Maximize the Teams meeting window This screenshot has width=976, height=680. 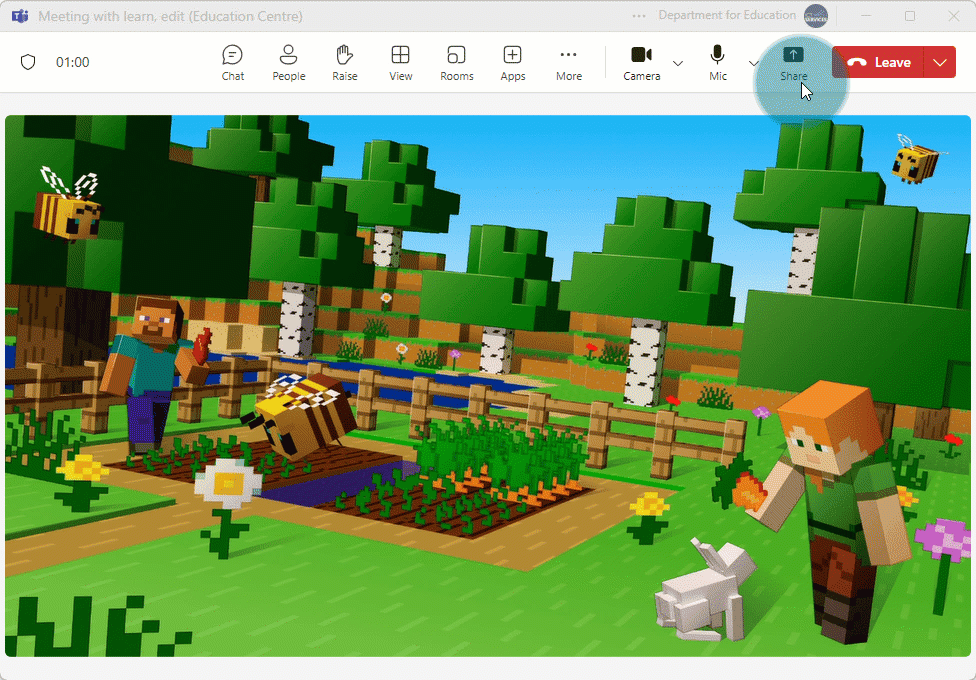pos(910,16)
